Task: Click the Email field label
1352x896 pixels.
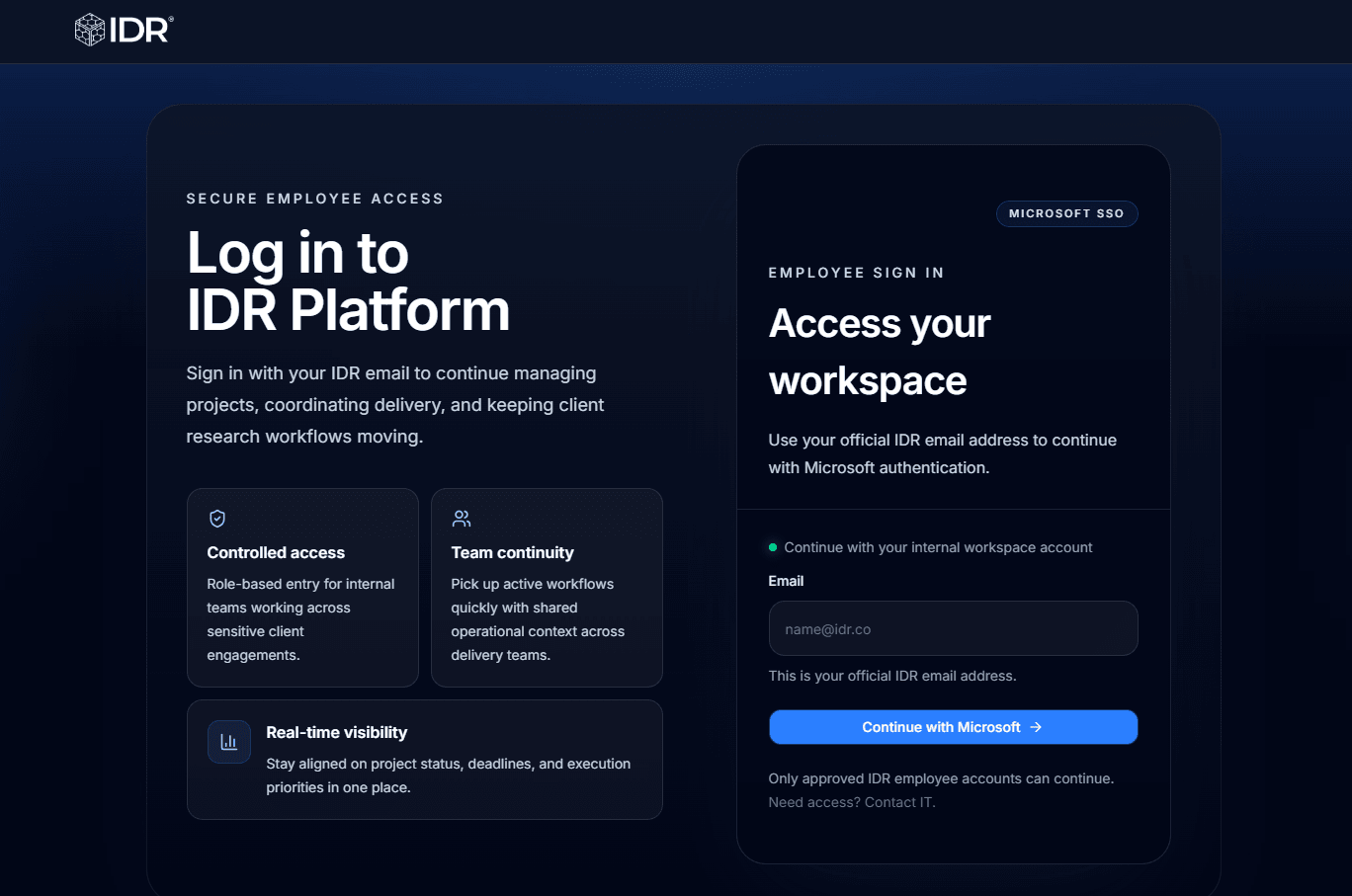Action: [787, 581]
